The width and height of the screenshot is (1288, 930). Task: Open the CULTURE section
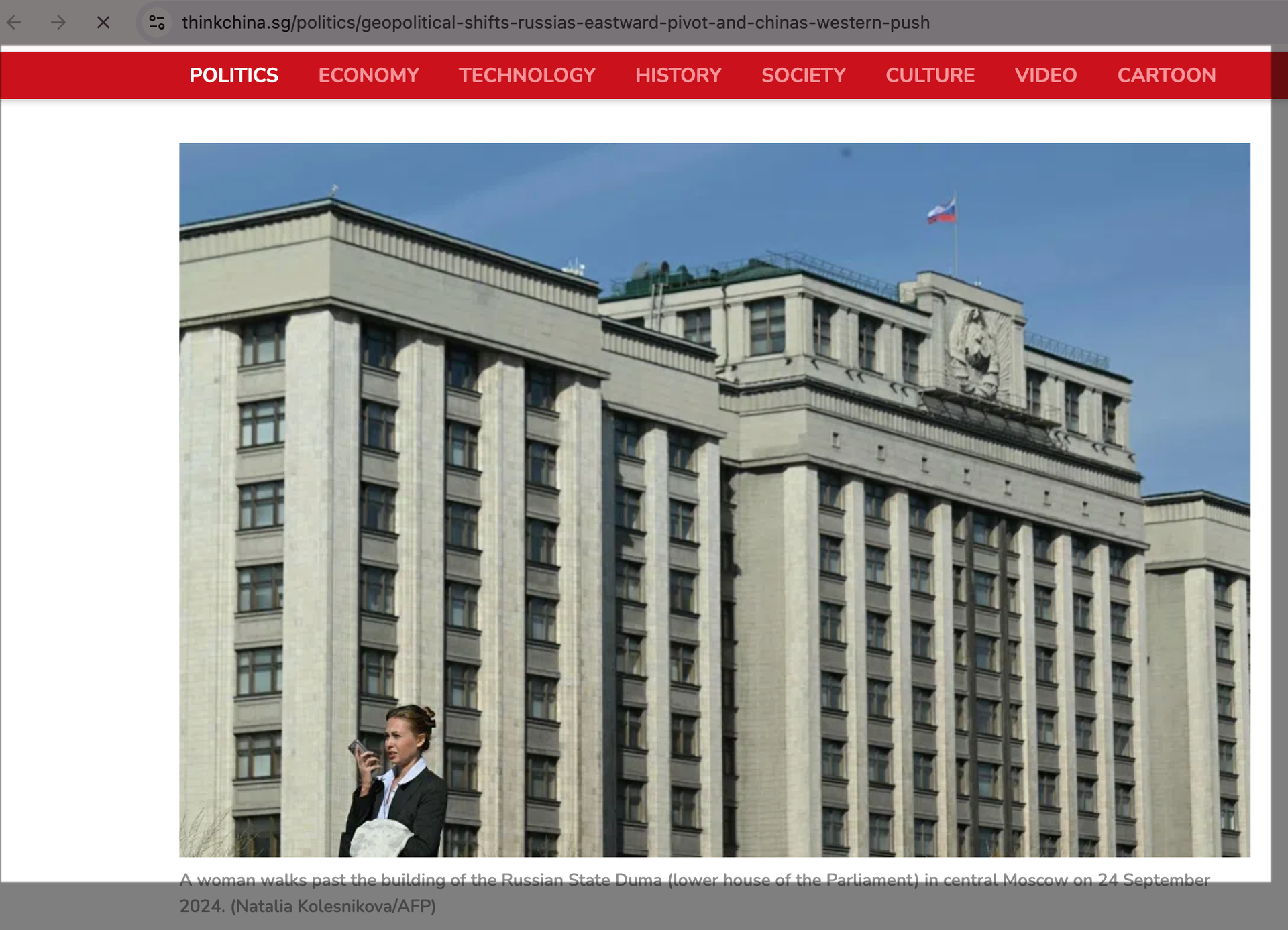(x=930, y=75)
